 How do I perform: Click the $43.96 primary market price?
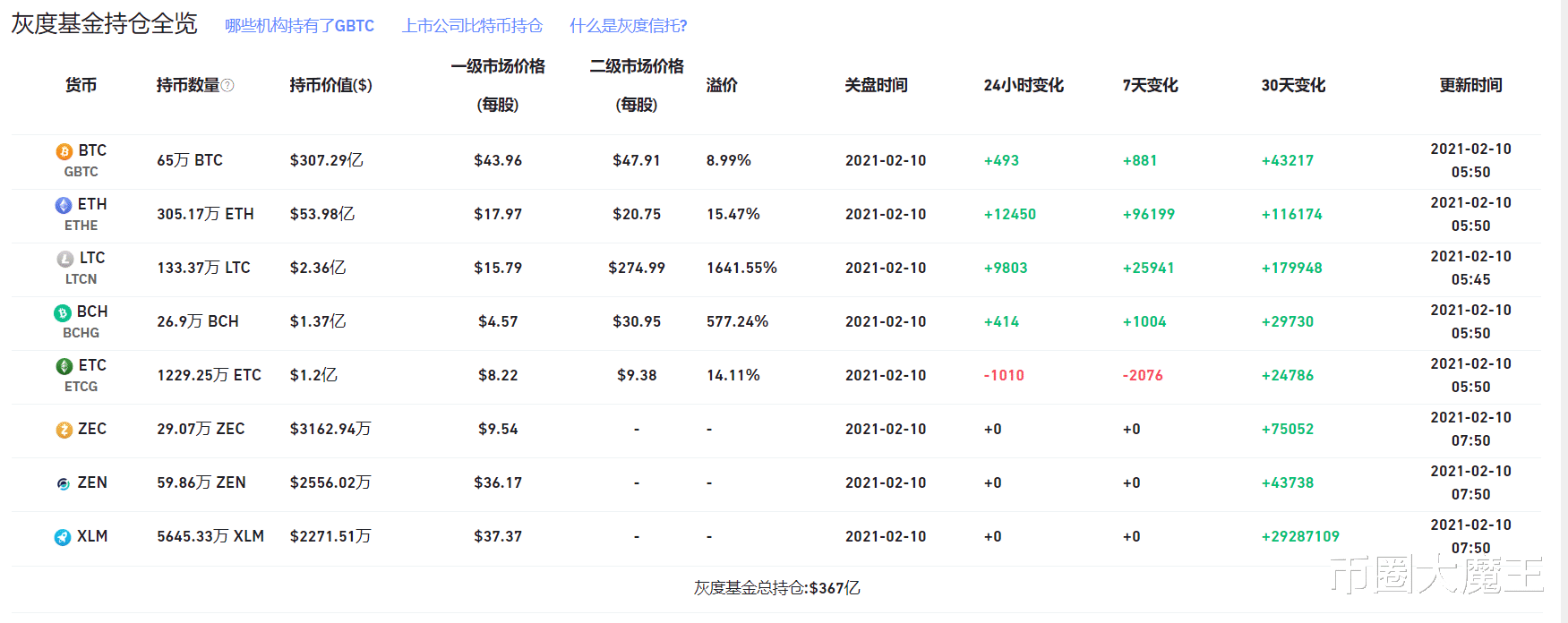coord(498,160)
